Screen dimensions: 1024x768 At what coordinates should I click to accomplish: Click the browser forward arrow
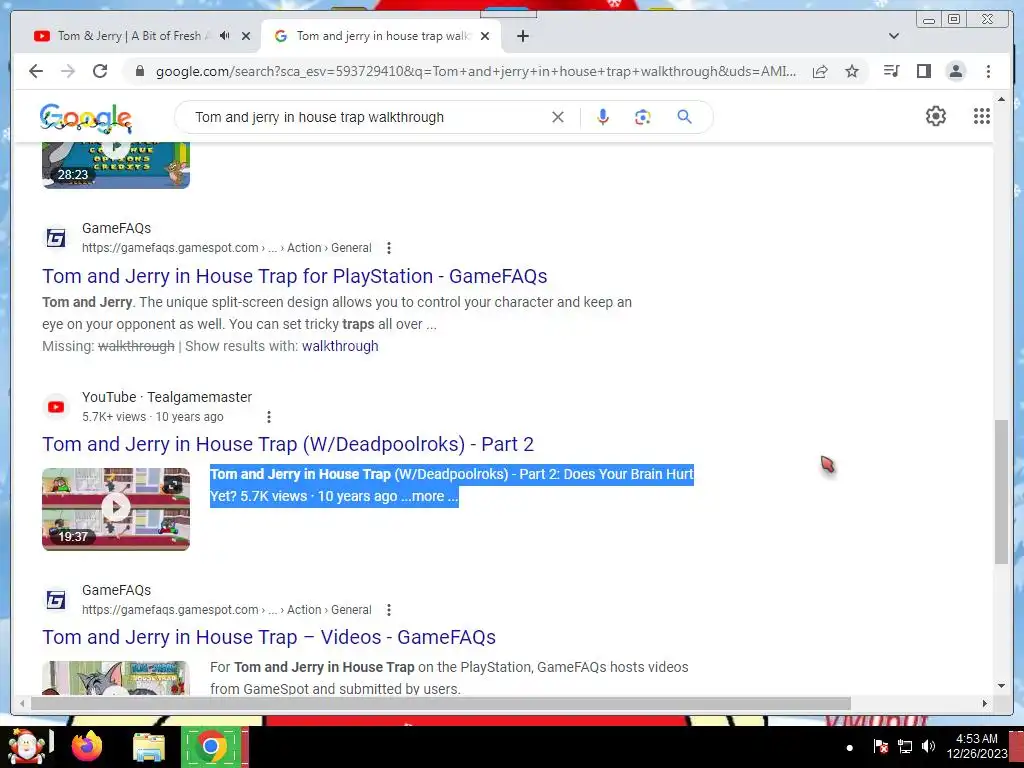pos(68,71)
